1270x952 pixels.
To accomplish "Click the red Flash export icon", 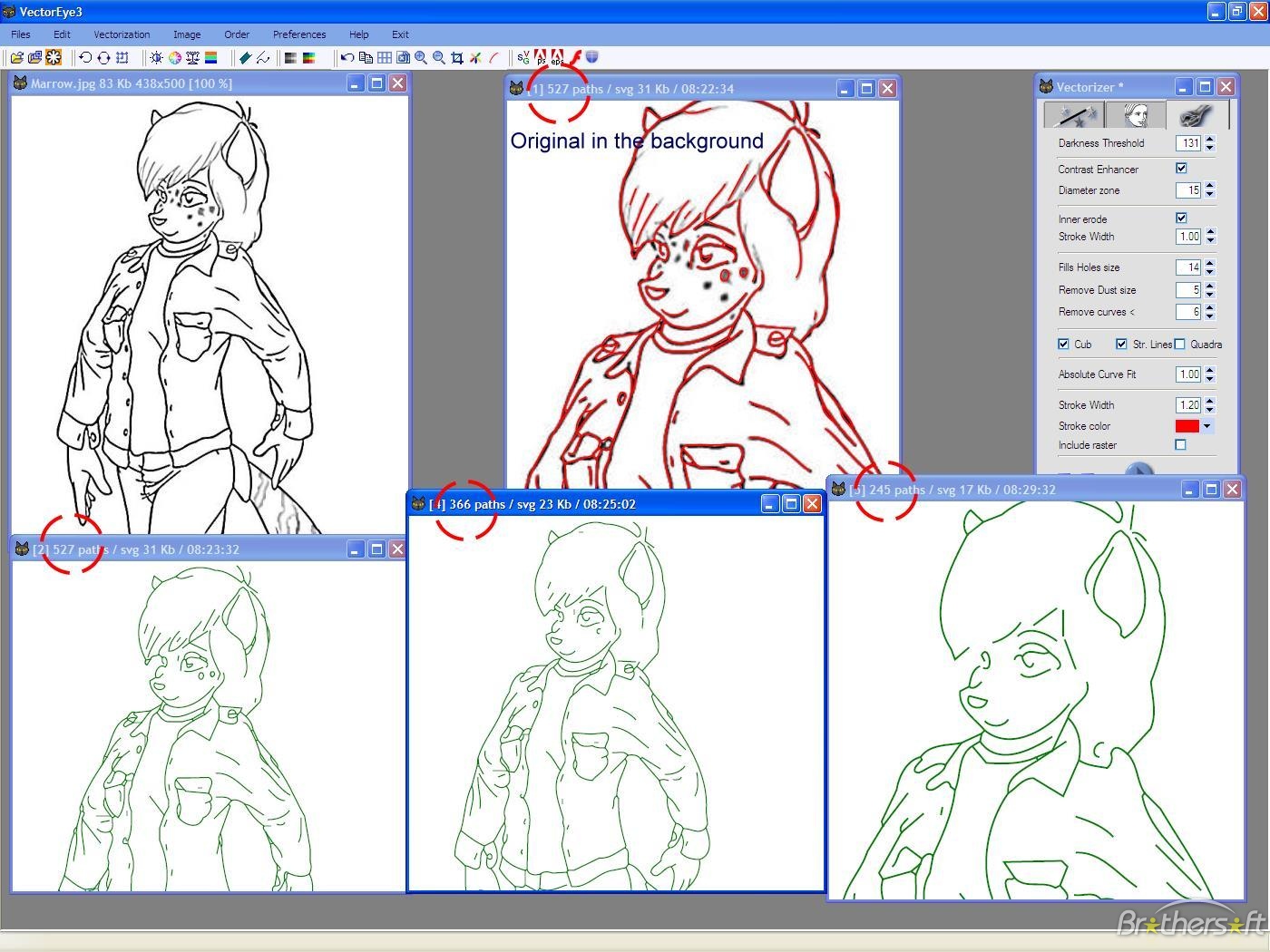I will tap(575, 58).
